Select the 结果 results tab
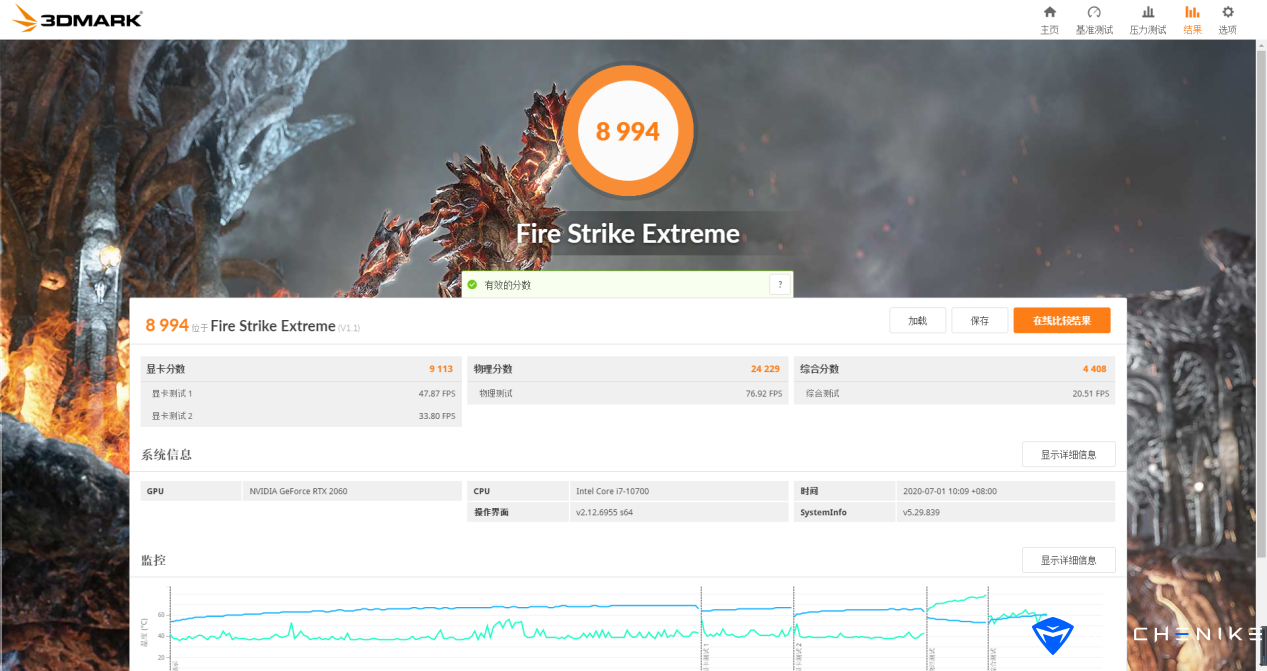Viewport: 1267px width, 671px height. tap(1192, 20)
